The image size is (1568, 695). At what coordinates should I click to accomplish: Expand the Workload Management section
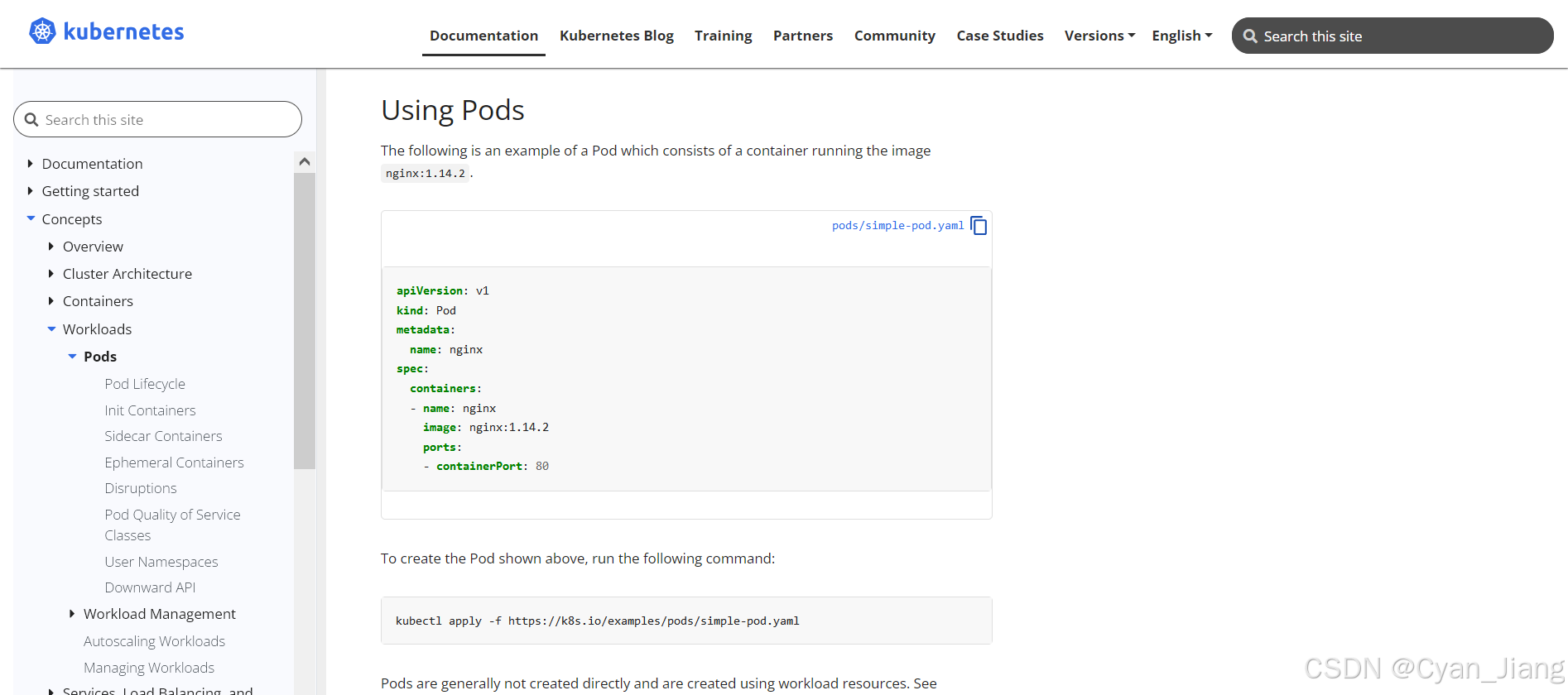[x=72, y=614]
